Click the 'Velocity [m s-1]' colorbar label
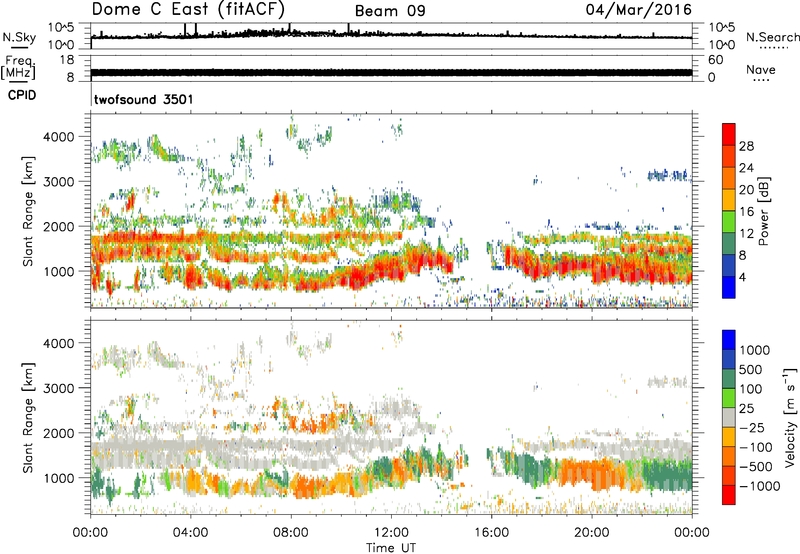The image size is (800, 554). click(x=790, y=417)
